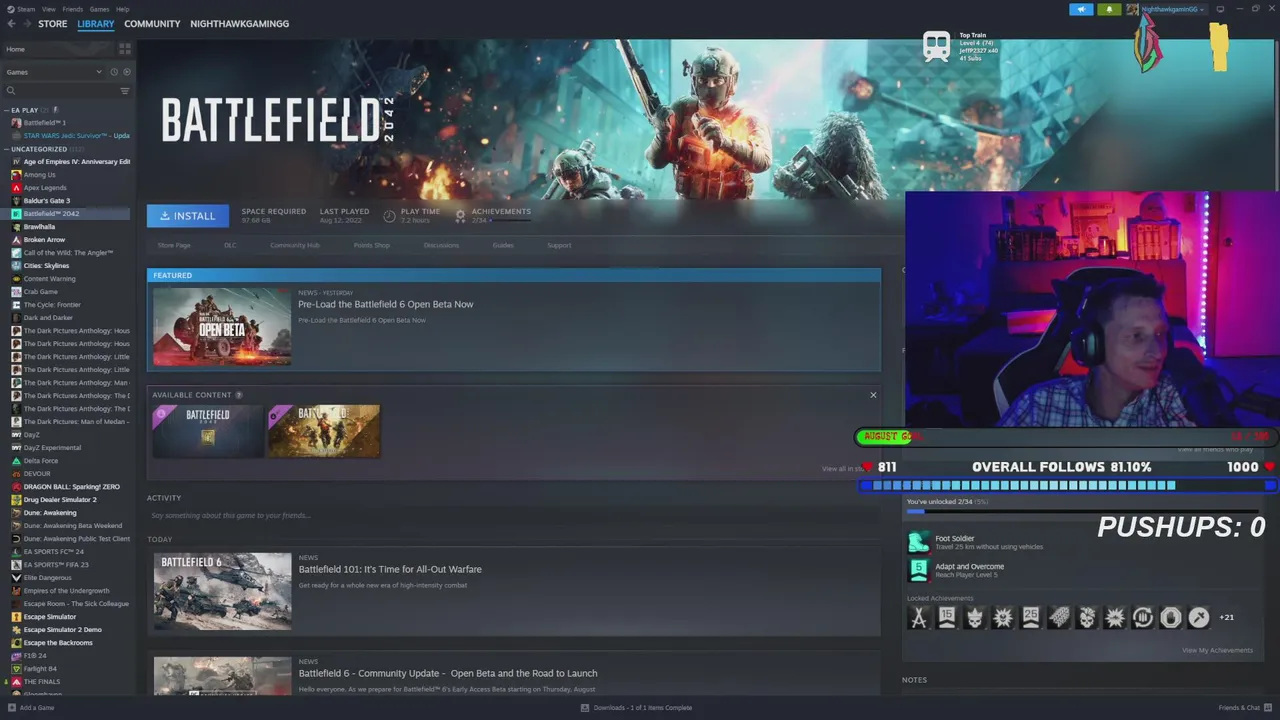Open the NighthawkgaminGG account dropdown
The image size is (1280, 720).
1173,9
